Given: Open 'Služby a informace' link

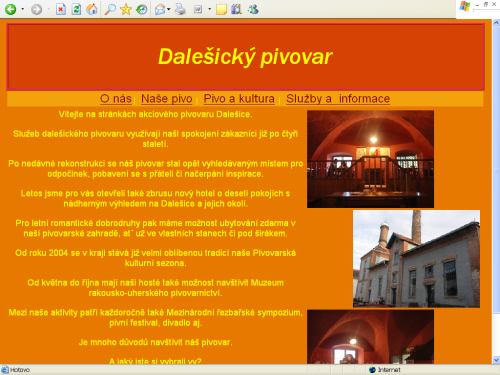Looking at the screenshot, I should click(338, 99).
